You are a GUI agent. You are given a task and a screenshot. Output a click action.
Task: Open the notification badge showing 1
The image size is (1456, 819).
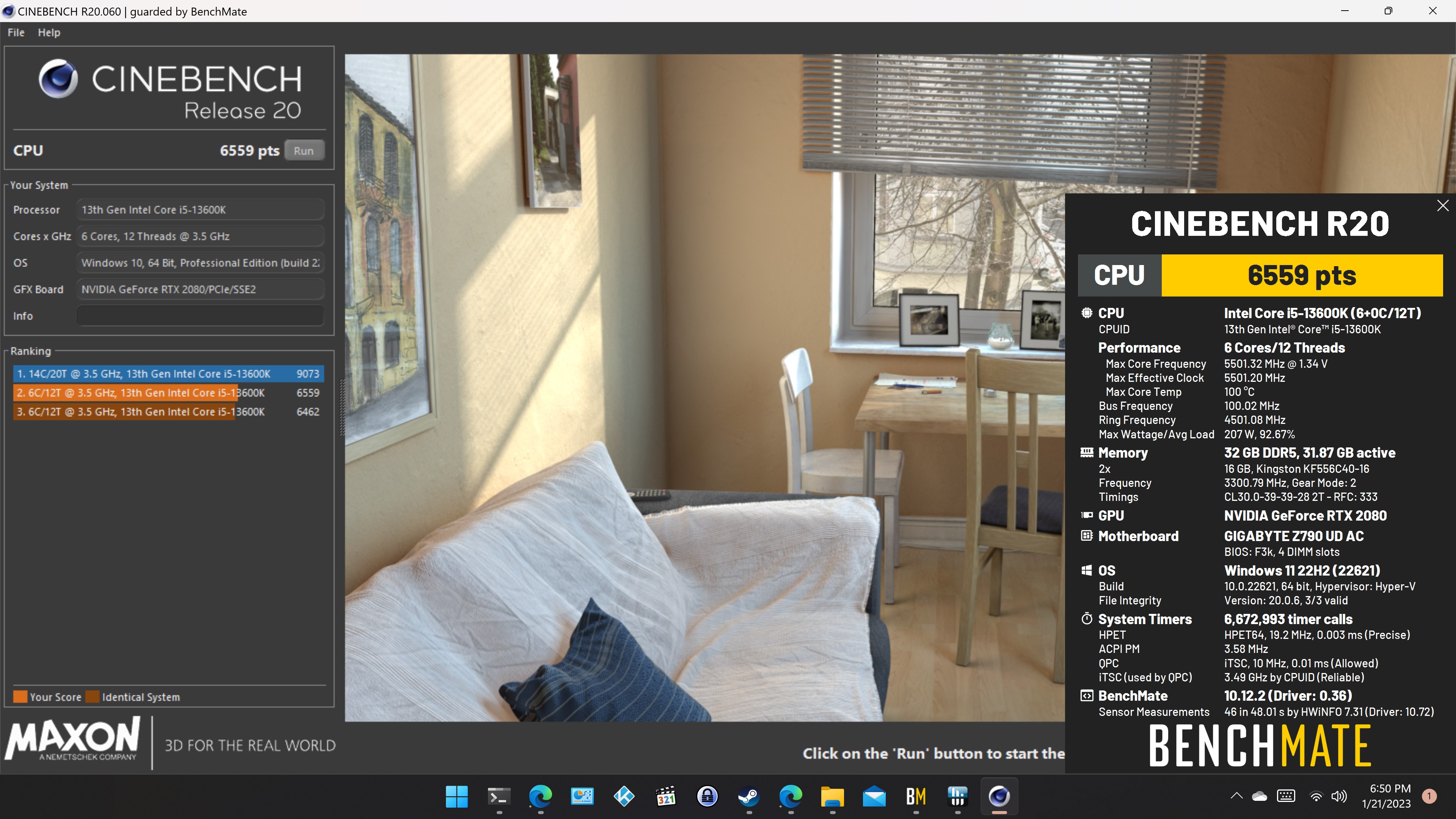[x=1429, y=796]
